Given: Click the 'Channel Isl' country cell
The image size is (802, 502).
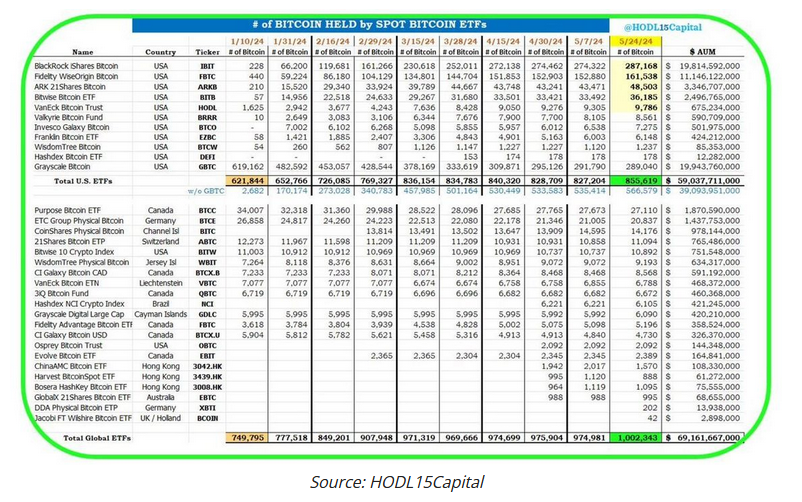Looking at the screenshot, I should point(161,231).
